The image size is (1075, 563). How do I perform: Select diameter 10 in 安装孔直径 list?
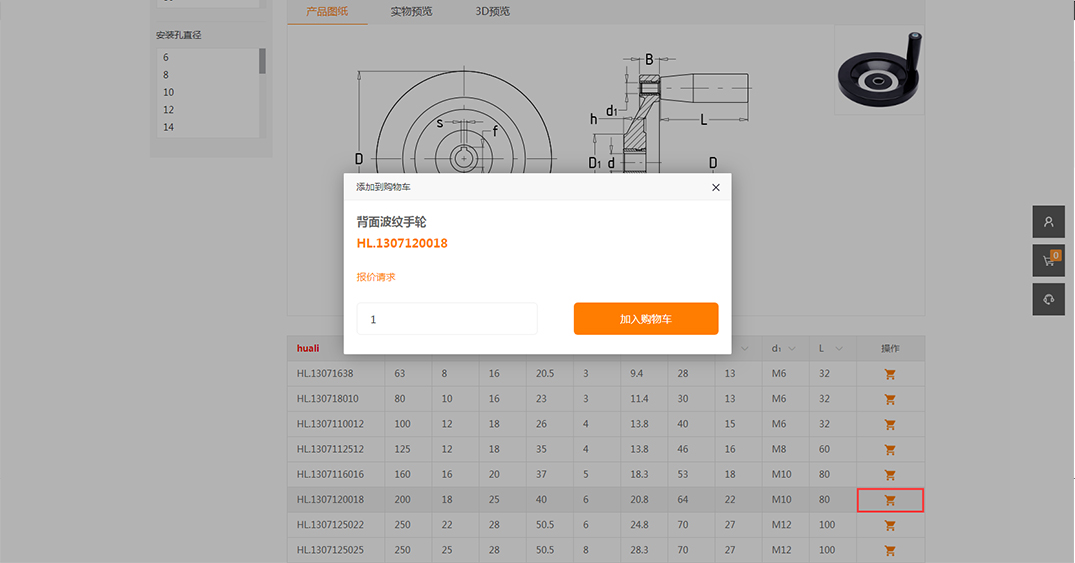[169, 92]
